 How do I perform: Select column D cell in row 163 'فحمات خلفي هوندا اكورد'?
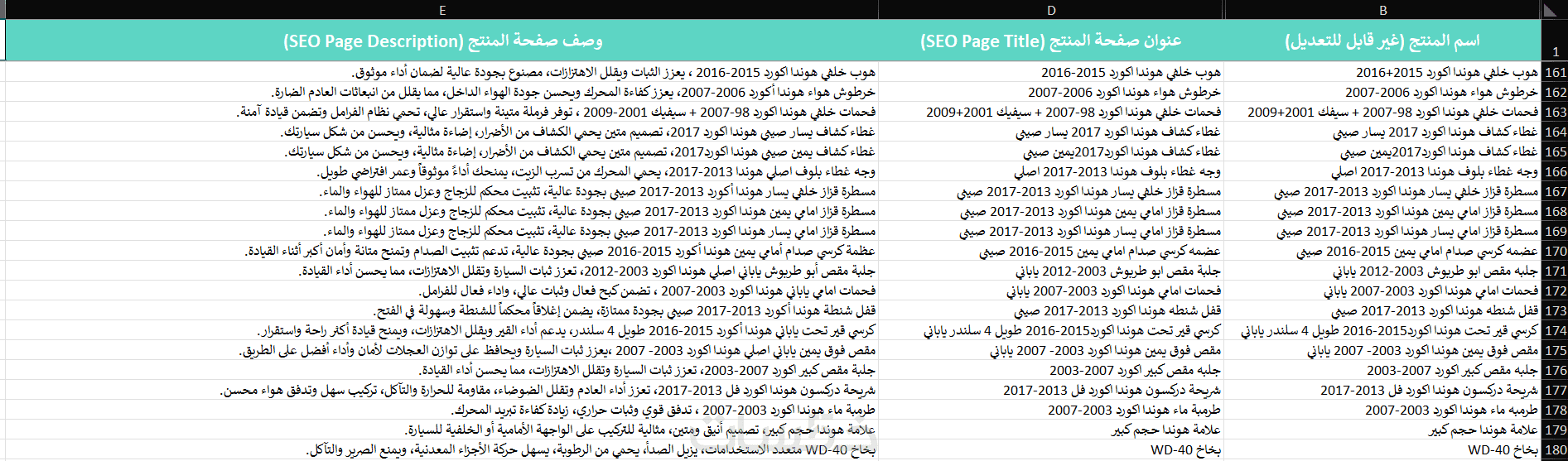1051,112
